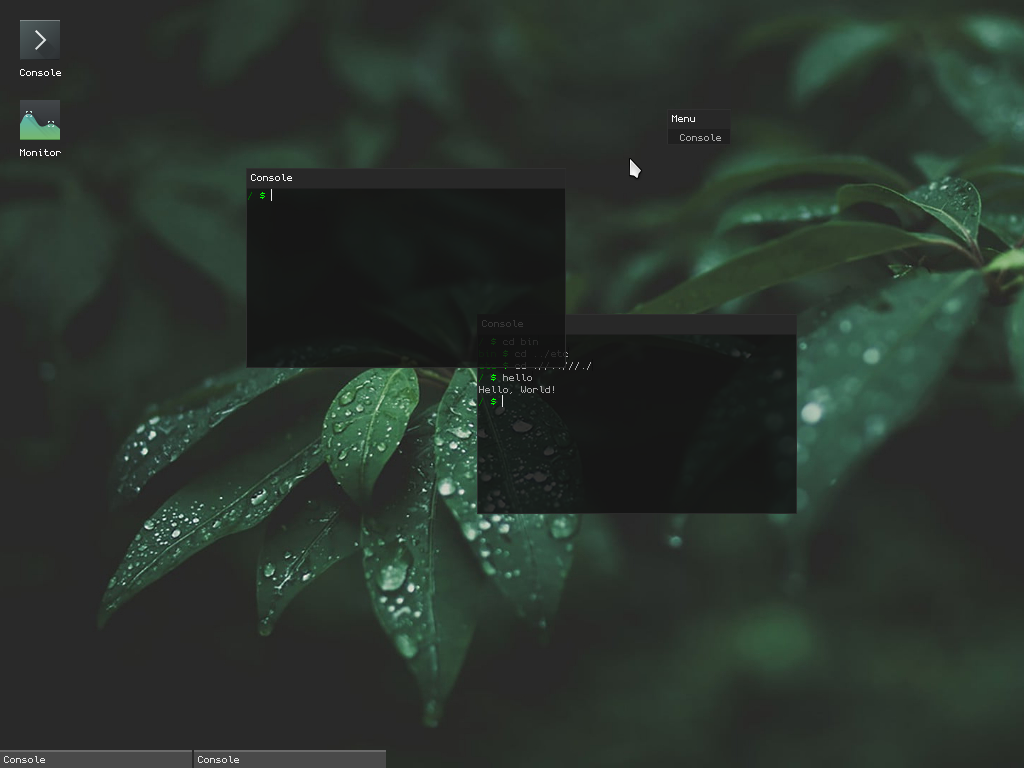This screenshot has height=768, width=1024.
Task: Click the prompt in the empty Console window
Action: click(x=260, y=195)
